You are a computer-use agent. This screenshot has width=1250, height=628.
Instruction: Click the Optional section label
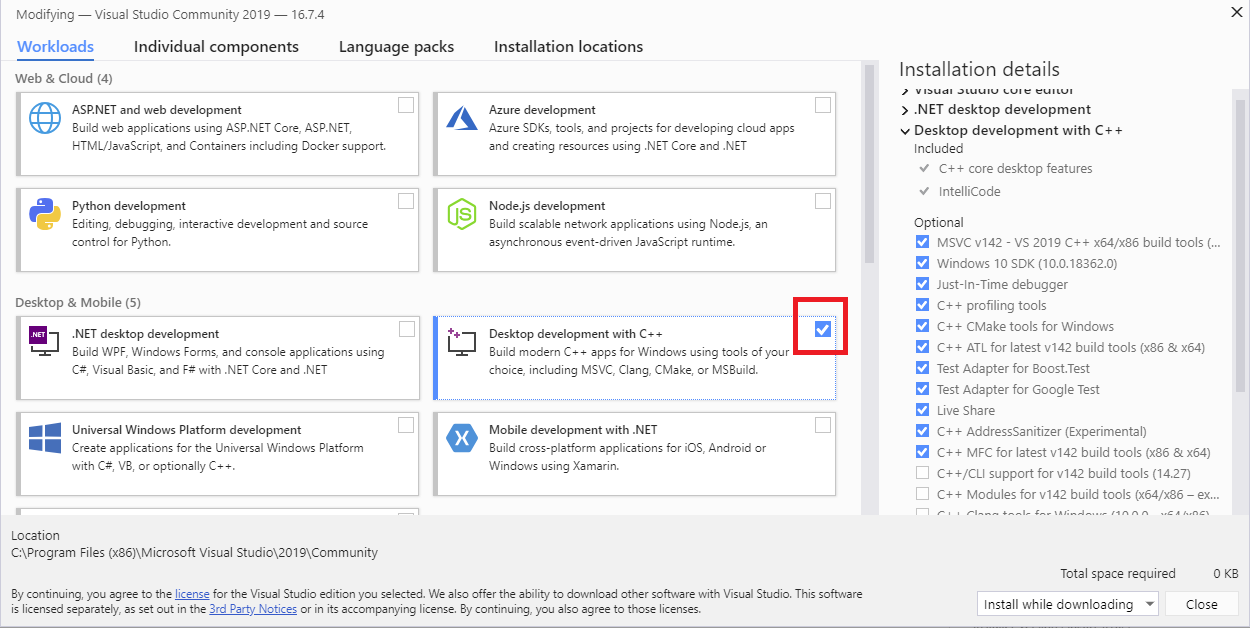tap(939, 223)
